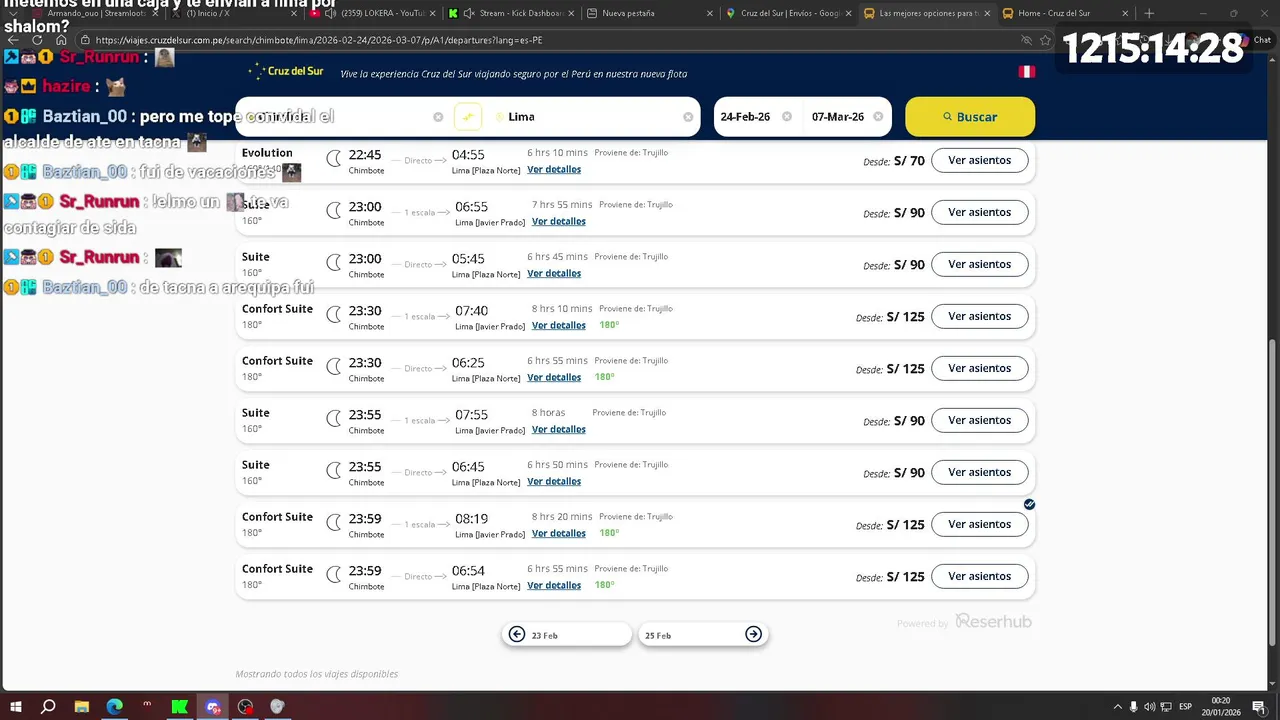Bookmark this page with star icon
The image size is (1280, 720).
pyautogui.click(x=1045, y=40)
